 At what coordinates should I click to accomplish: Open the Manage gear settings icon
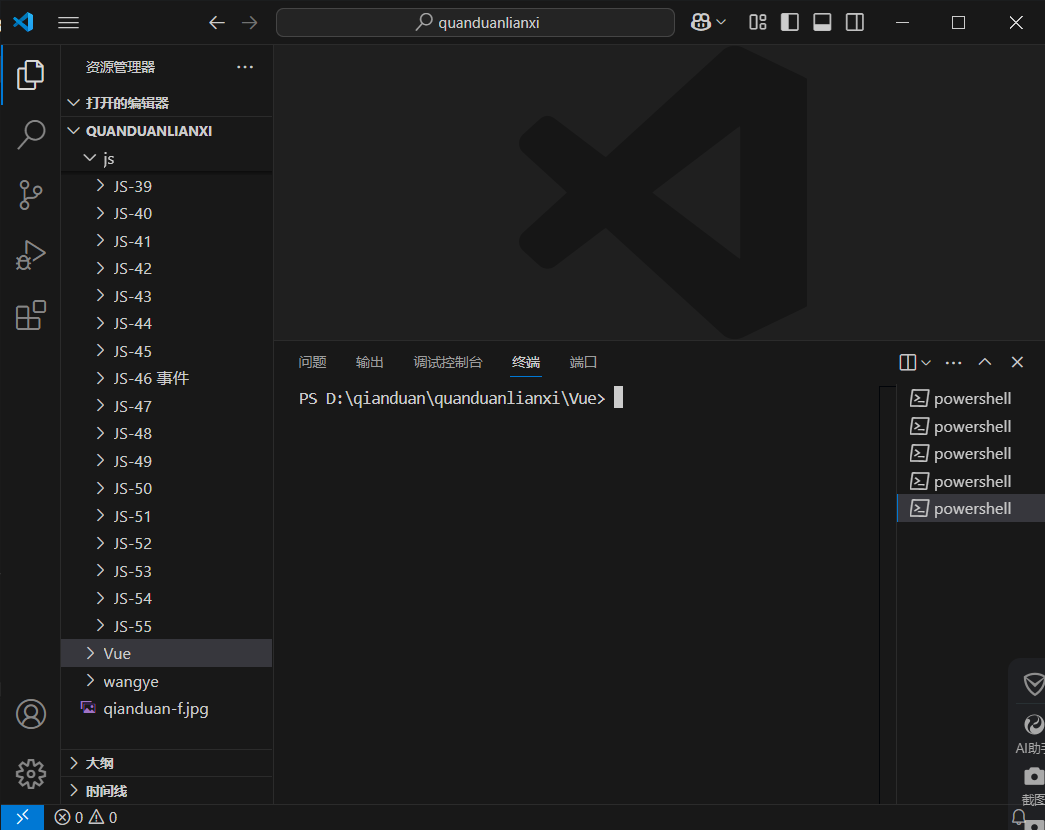point(30,774)
